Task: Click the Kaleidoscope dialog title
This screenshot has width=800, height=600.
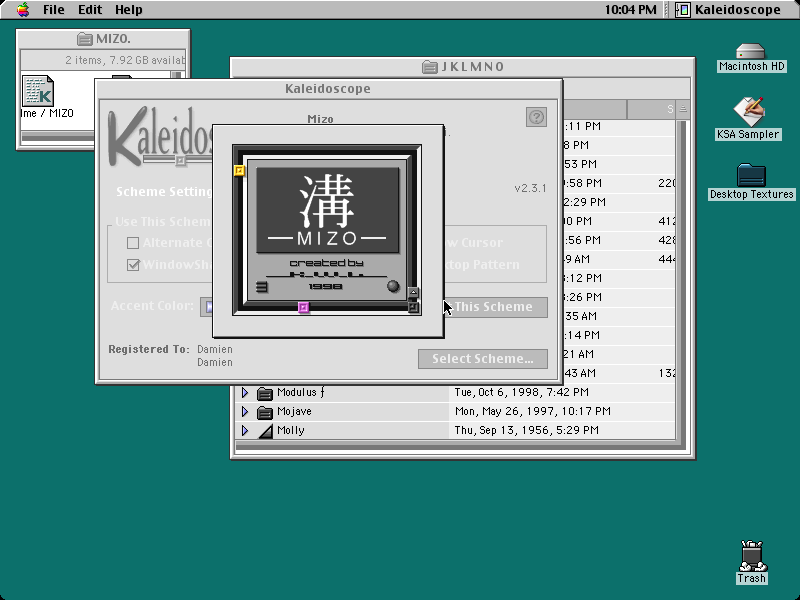Action: pyautogui.click(x=328, y=89)
